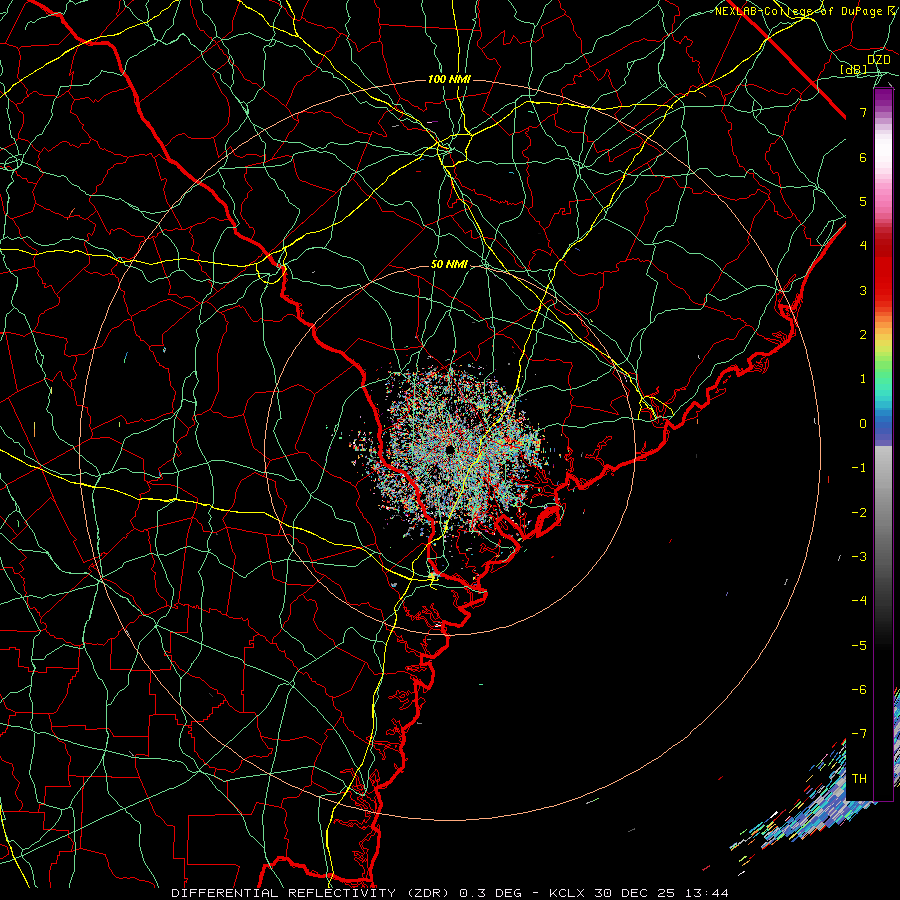Click the "-7" value on color scale
This screenshot has height=900, width=900.
[x=859, y=734]
